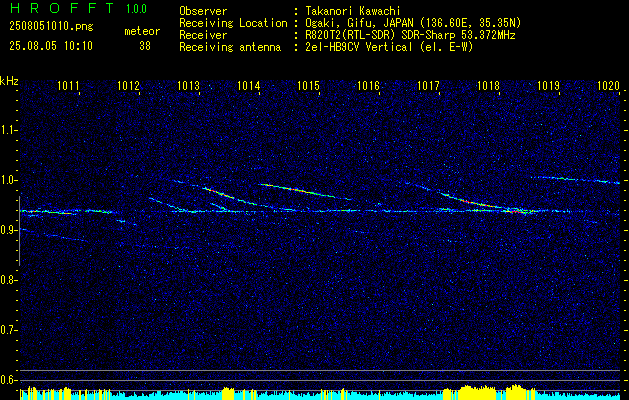Click the Ogaki, Gifu, JAPAN location text
The width and height of the screenshot is (629, 400).
click(x=413, y=23)
